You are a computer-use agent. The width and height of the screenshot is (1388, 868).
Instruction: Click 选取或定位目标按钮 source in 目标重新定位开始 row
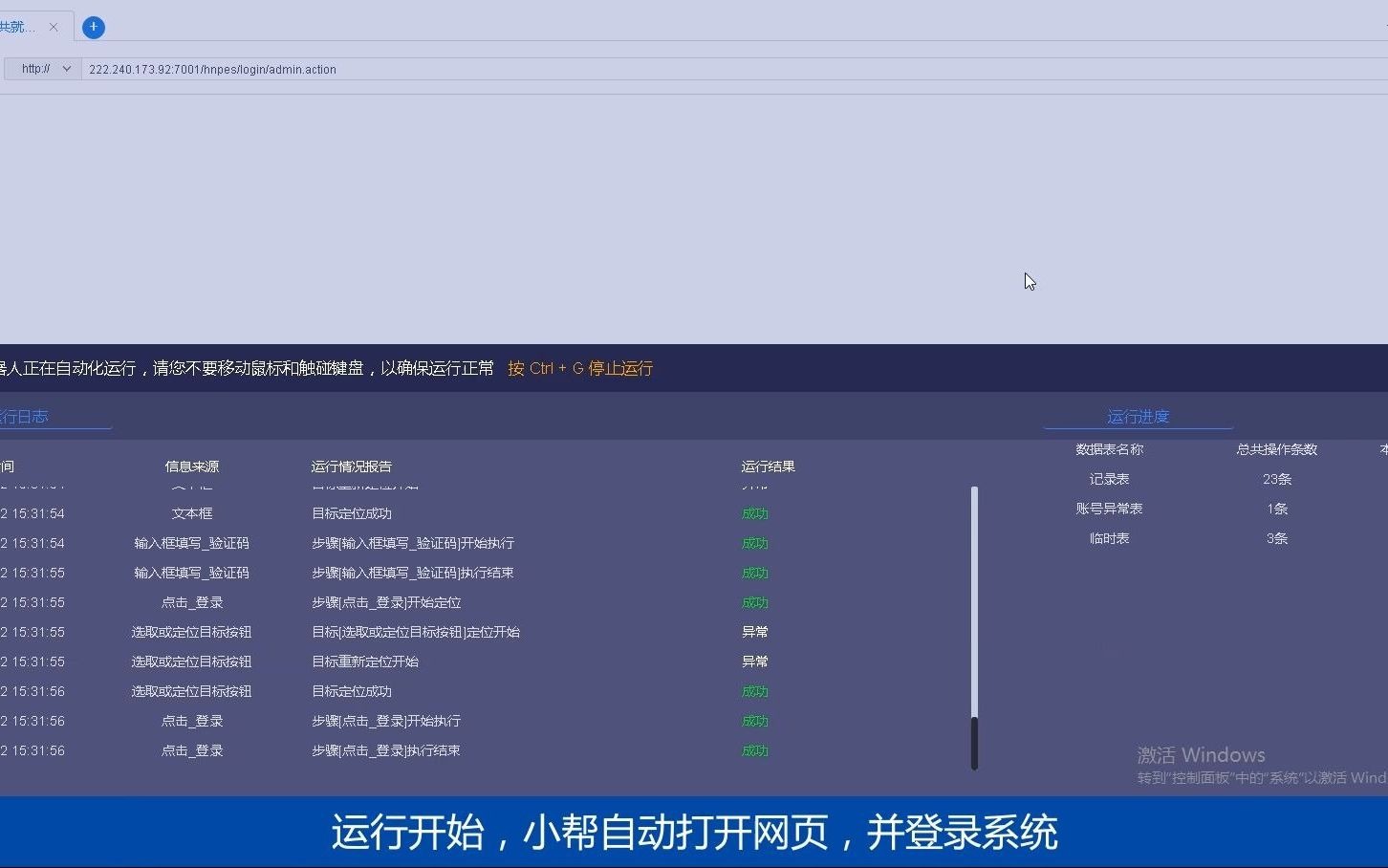192,662
